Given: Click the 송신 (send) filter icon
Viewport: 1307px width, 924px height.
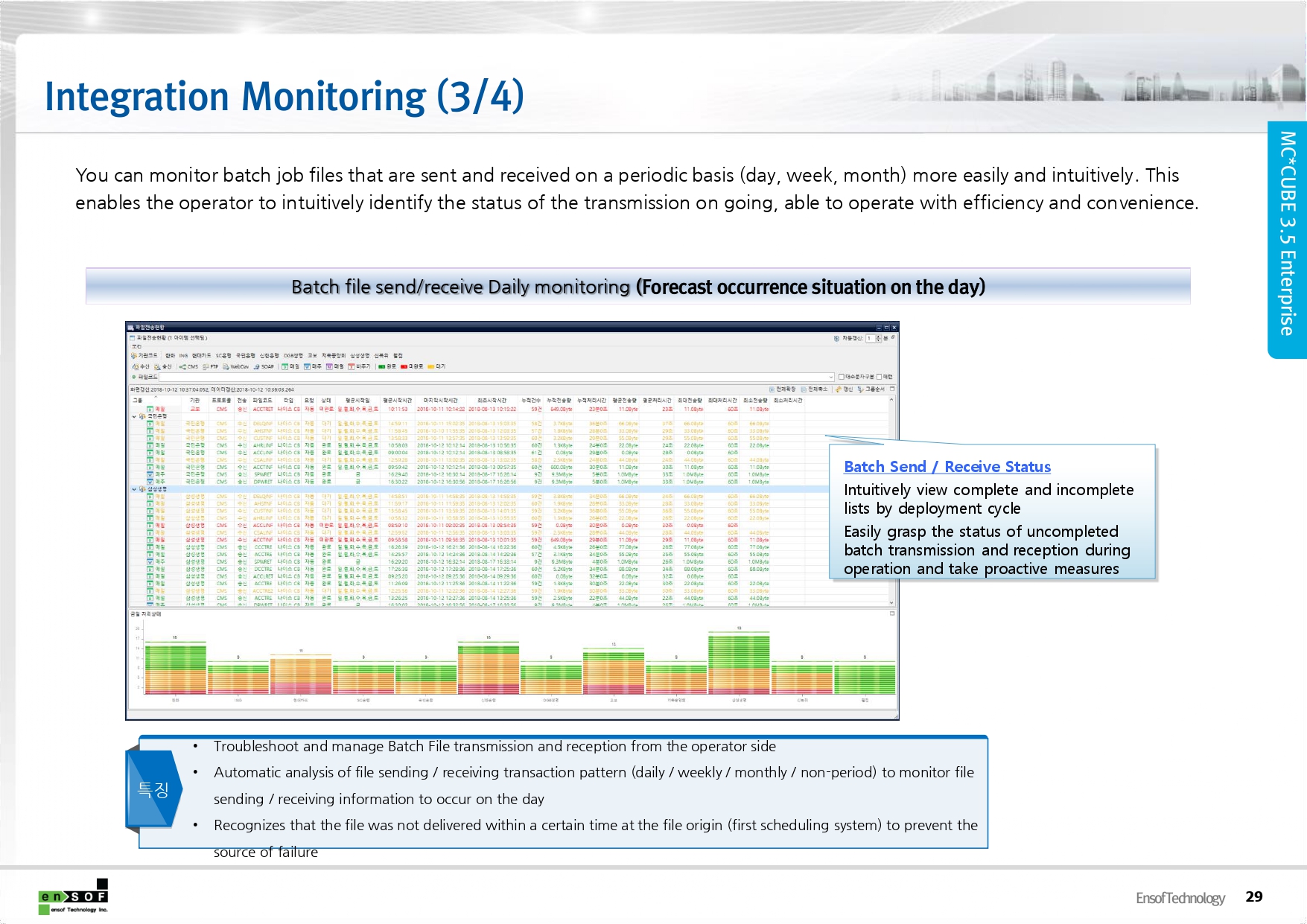Looking at the screenshot, I should tap(157, 366).
